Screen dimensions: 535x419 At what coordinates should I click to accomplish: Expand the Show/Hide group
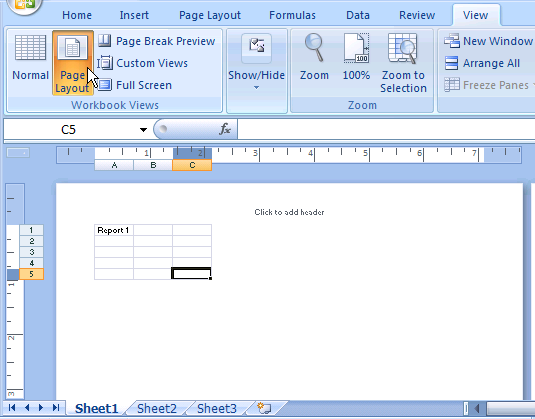point(257,70)
